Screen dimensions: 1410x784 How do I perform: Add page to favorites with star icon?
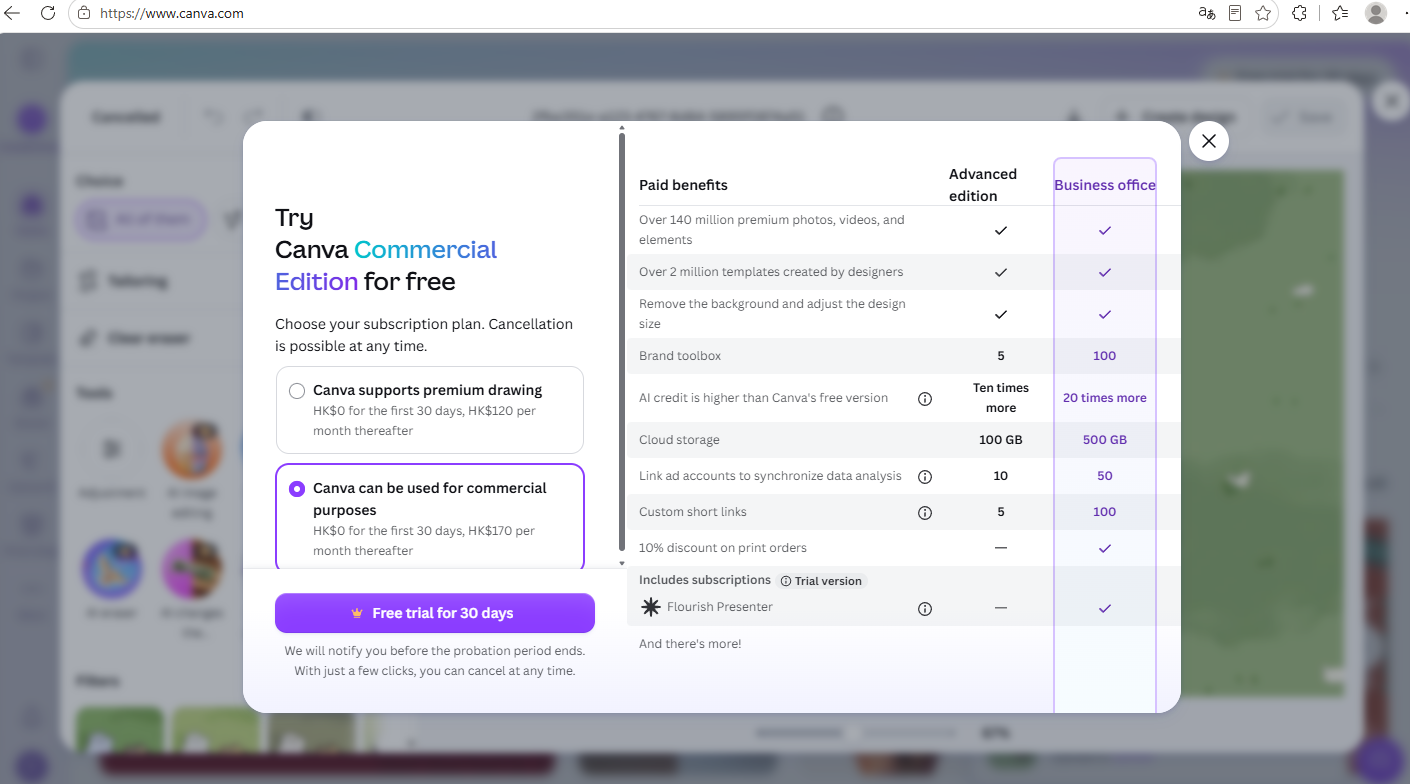coord(1263,13)
